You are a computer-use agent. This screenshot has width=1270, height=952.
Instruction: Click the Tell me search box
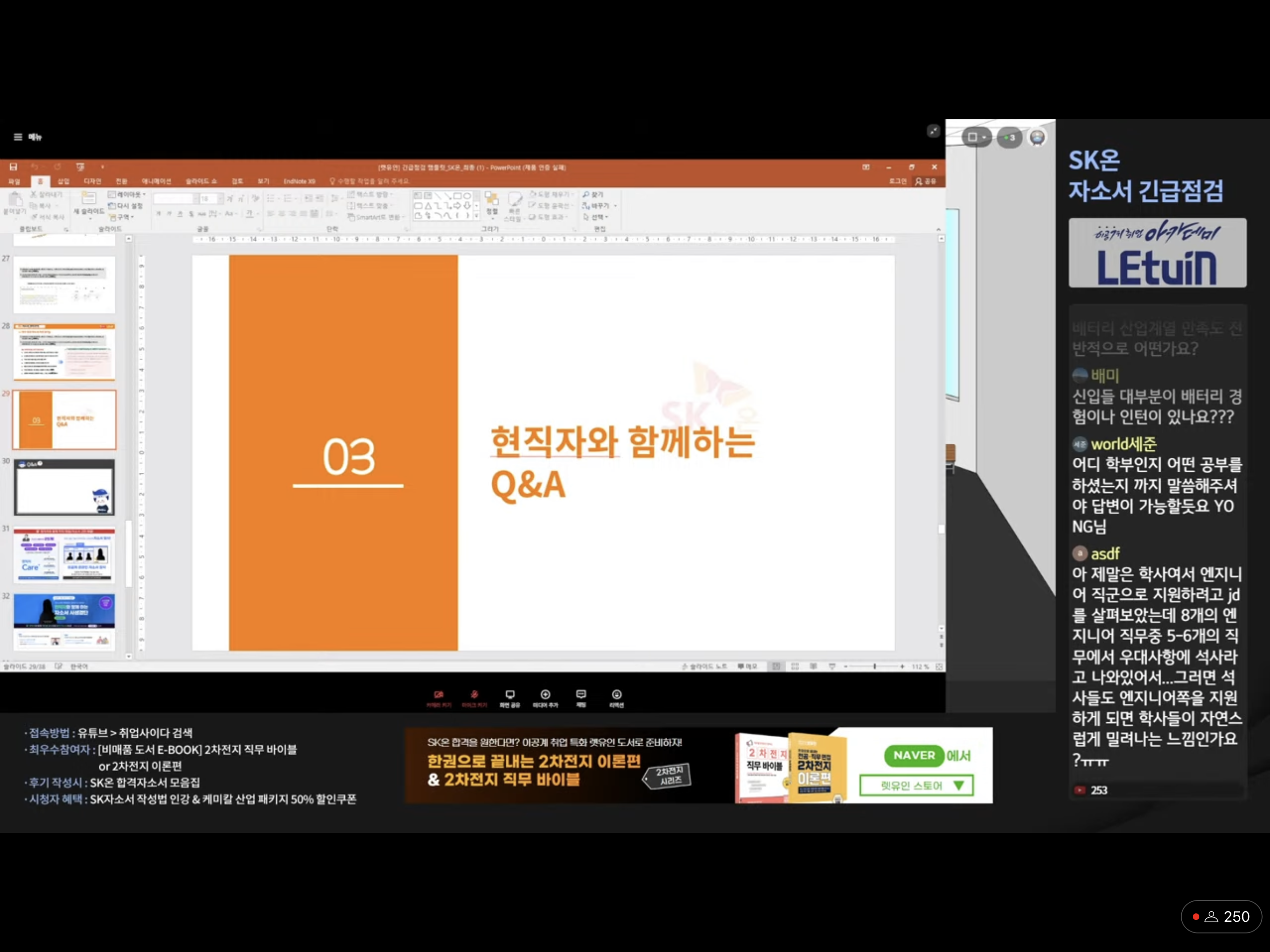click(369, 181)
